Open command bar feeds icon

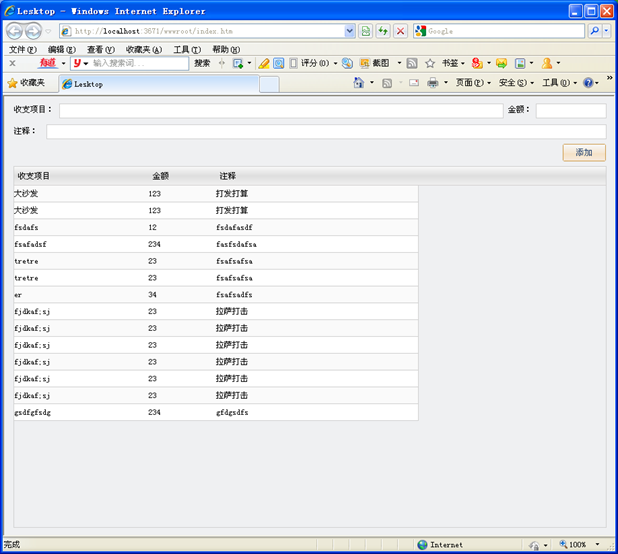point(387,83)
